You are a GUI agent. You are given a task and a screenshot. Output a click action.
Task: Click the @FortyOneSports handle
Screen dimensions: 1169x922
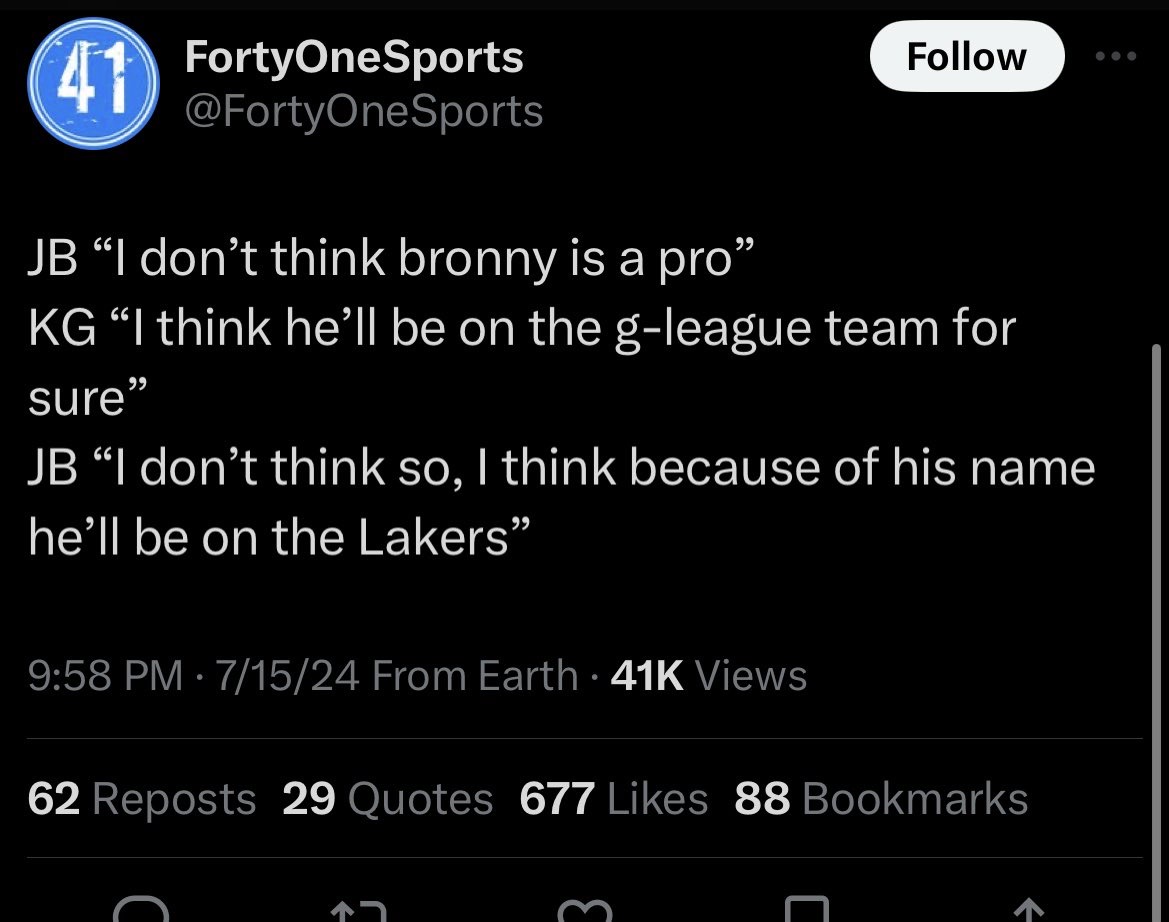click(x=364, y=111)
